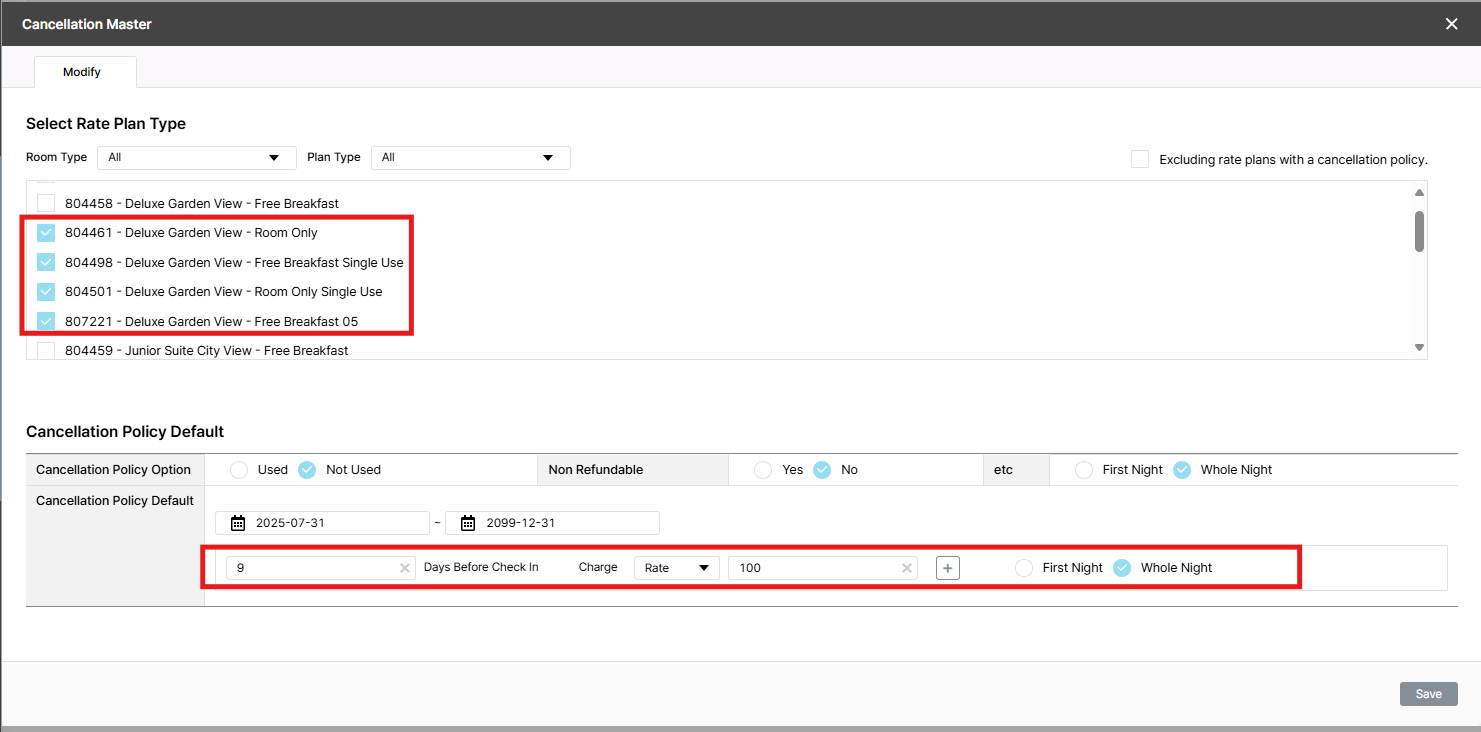Check 804458 Deluxe Garden View Free Breakfast
The height and width of the screenshot is (732, 1481).
[46, 203]
